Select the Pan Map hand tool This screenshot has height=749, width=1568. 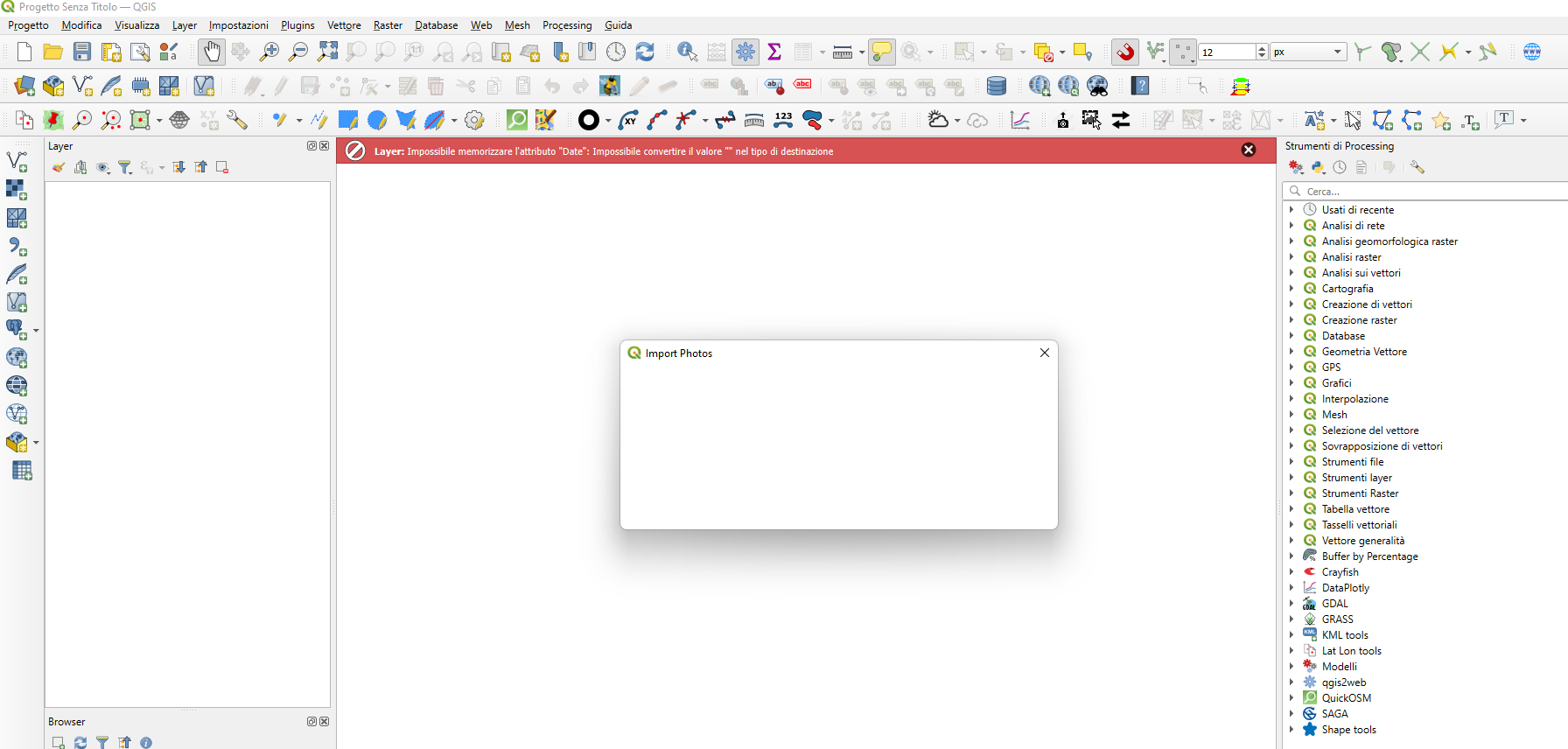point(212,52)
